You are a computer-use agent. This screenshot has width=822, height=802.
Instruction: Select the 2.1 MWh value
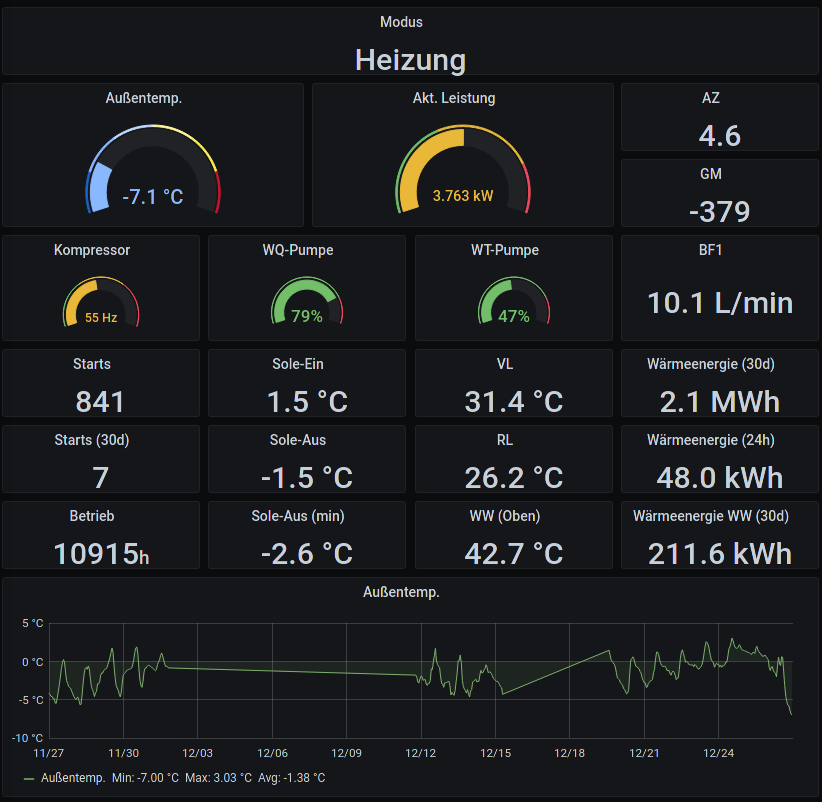click(720, 402)
